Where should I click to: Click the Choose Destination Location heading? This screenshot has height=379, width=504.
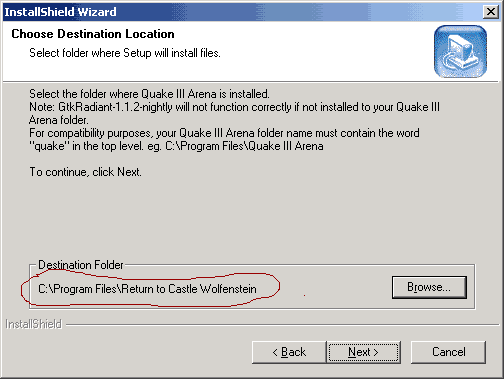(x=93, y=34)
